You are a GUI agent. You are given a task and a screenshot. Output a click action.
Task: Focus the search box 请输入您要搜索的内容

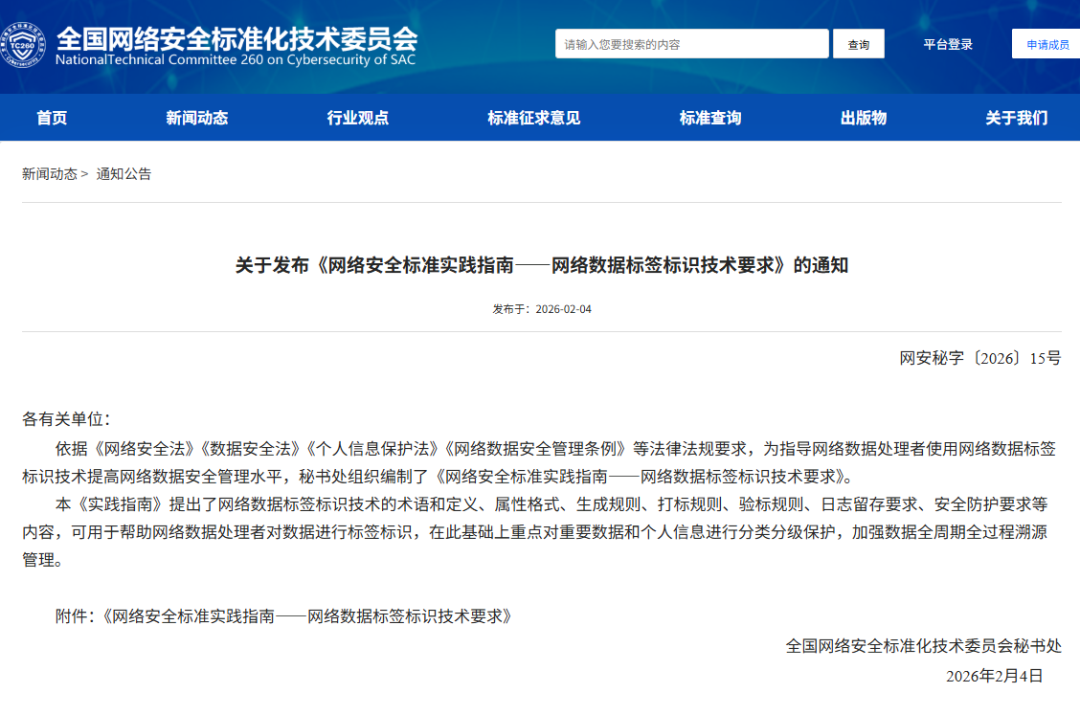click(x=692, y=44)
